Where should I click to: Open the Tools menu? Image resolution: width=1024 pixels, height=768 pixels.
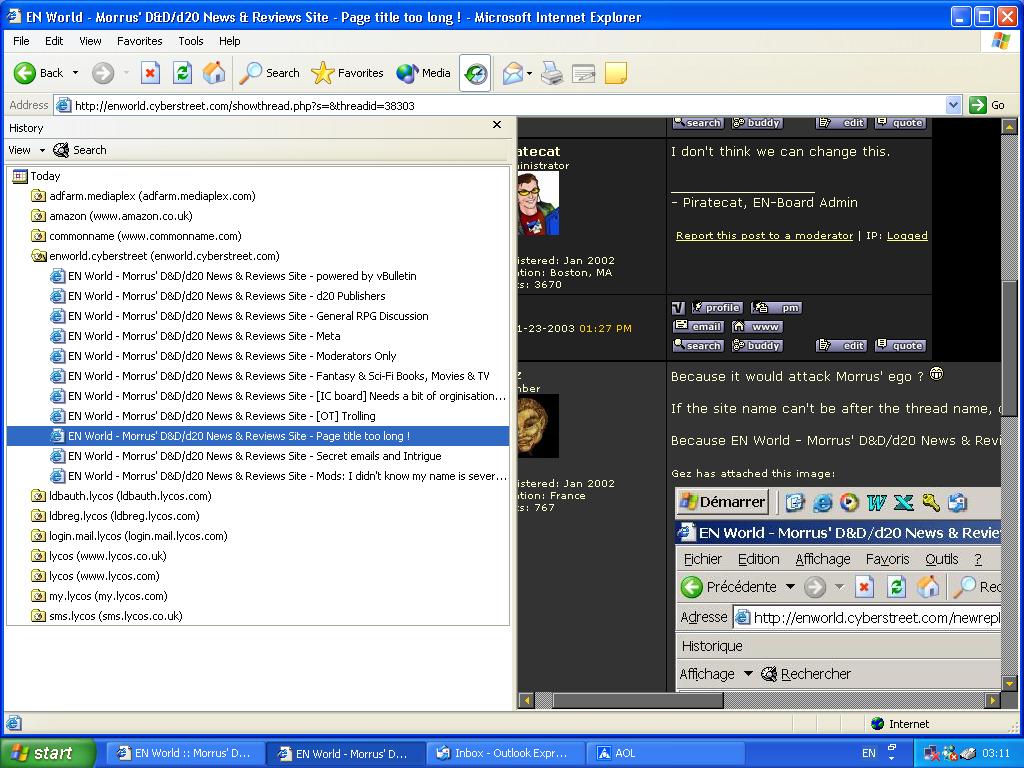(x=191, y=41)
